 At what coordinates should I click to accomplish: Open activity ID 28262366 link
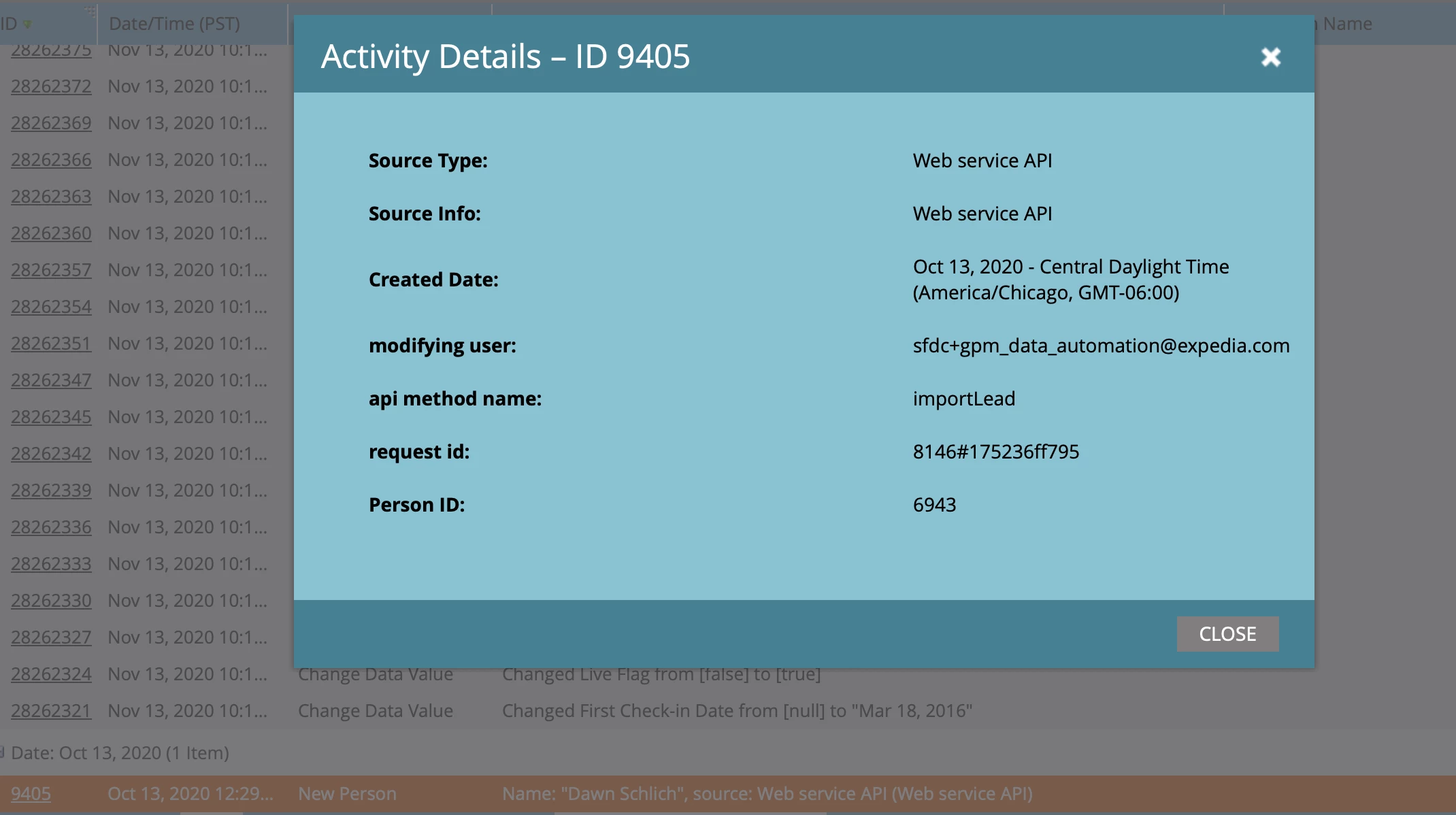coord(51,160)
